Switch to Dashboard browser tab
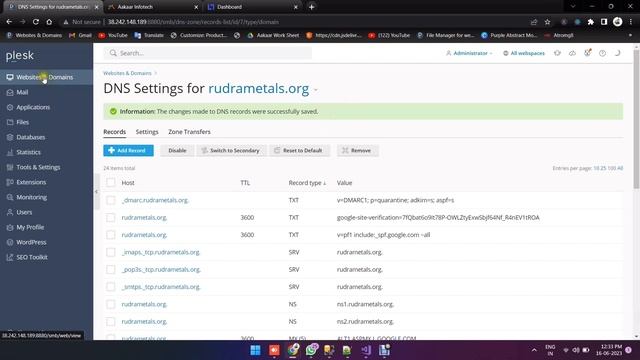This screenshot has height=360, width=640. coord(253,7)
